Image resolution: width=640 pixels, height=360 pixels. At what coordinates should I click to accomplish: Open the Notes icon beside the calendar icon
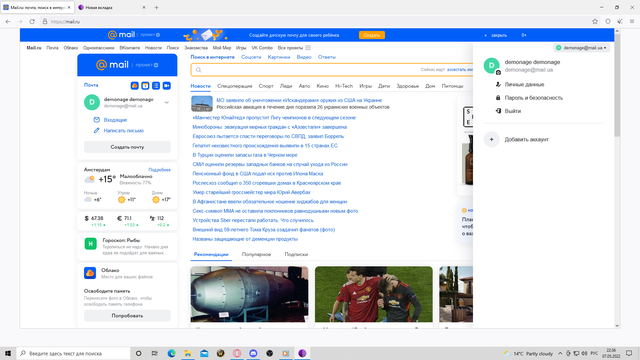[x=156, y=86]
